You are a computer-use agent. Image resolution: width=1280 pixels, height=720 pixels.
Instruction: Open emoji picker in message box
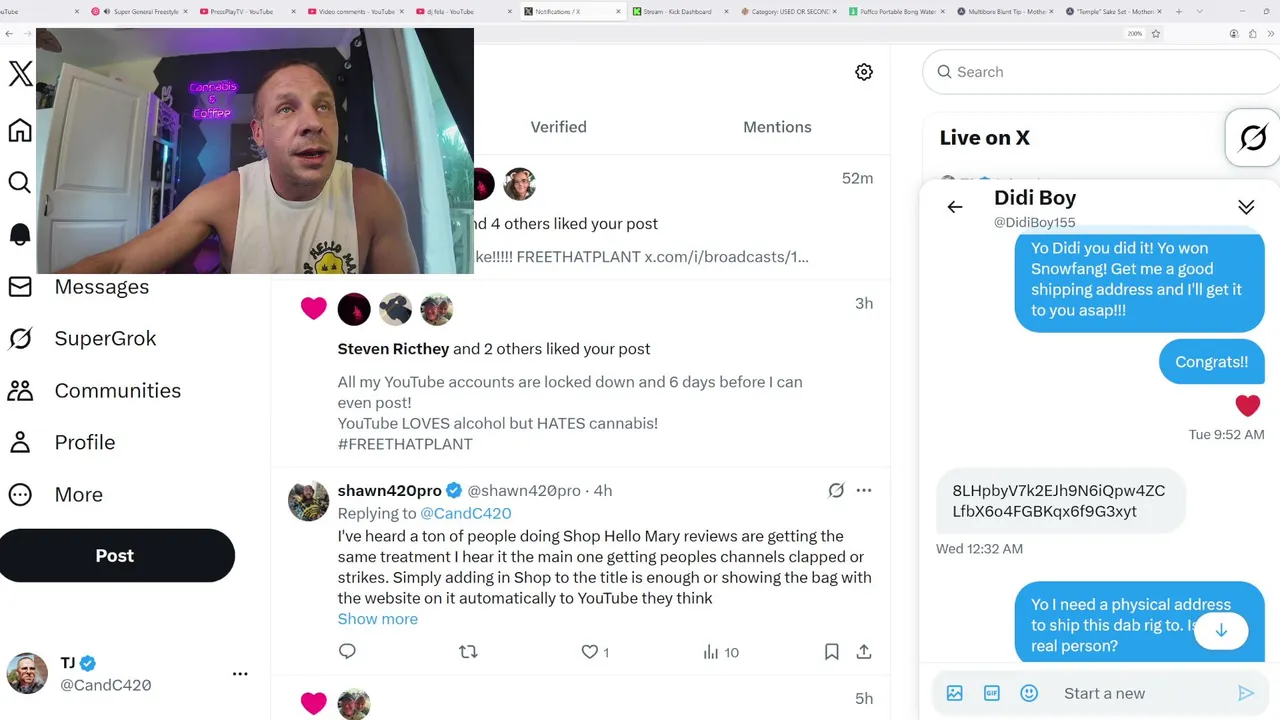click(1029, 693)
